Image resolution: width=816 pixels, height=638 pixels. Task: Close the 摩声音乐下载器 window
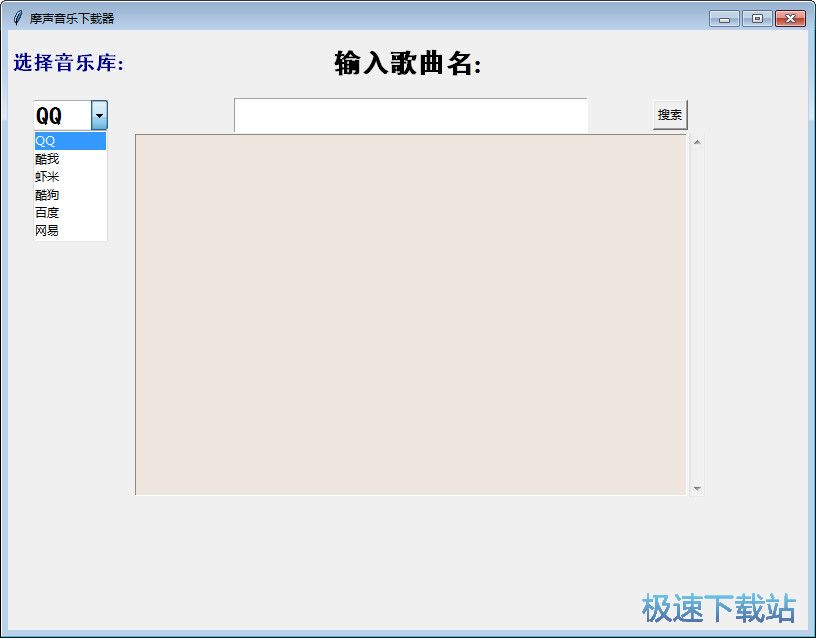790,18
